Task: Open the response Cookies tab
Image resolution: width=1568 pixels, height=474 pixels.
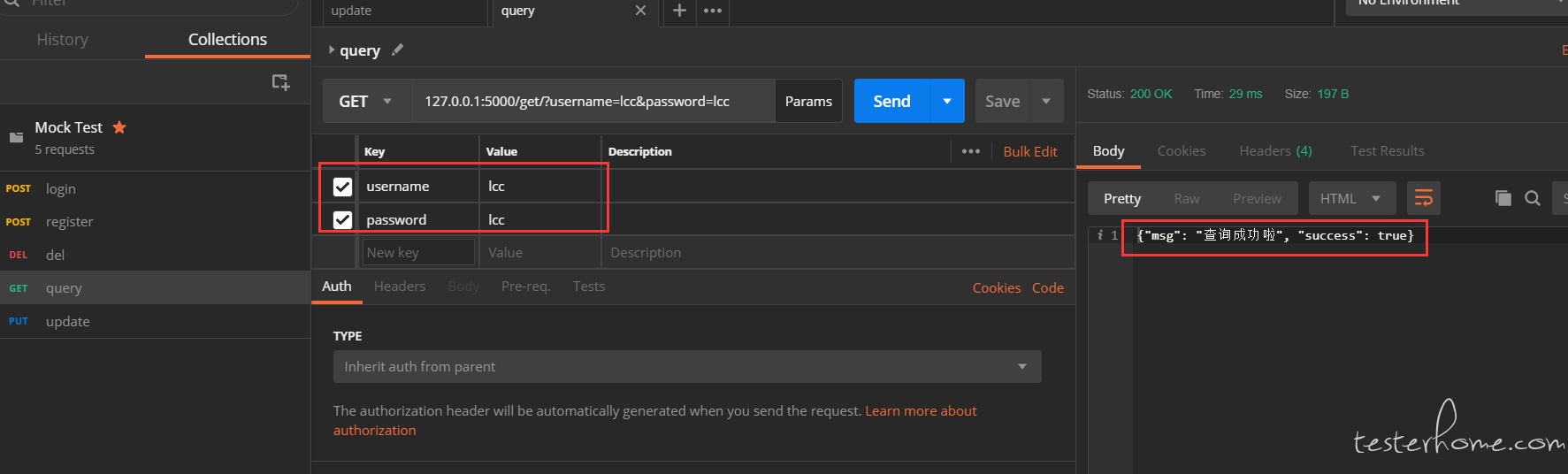Action: coord(1182,151)
